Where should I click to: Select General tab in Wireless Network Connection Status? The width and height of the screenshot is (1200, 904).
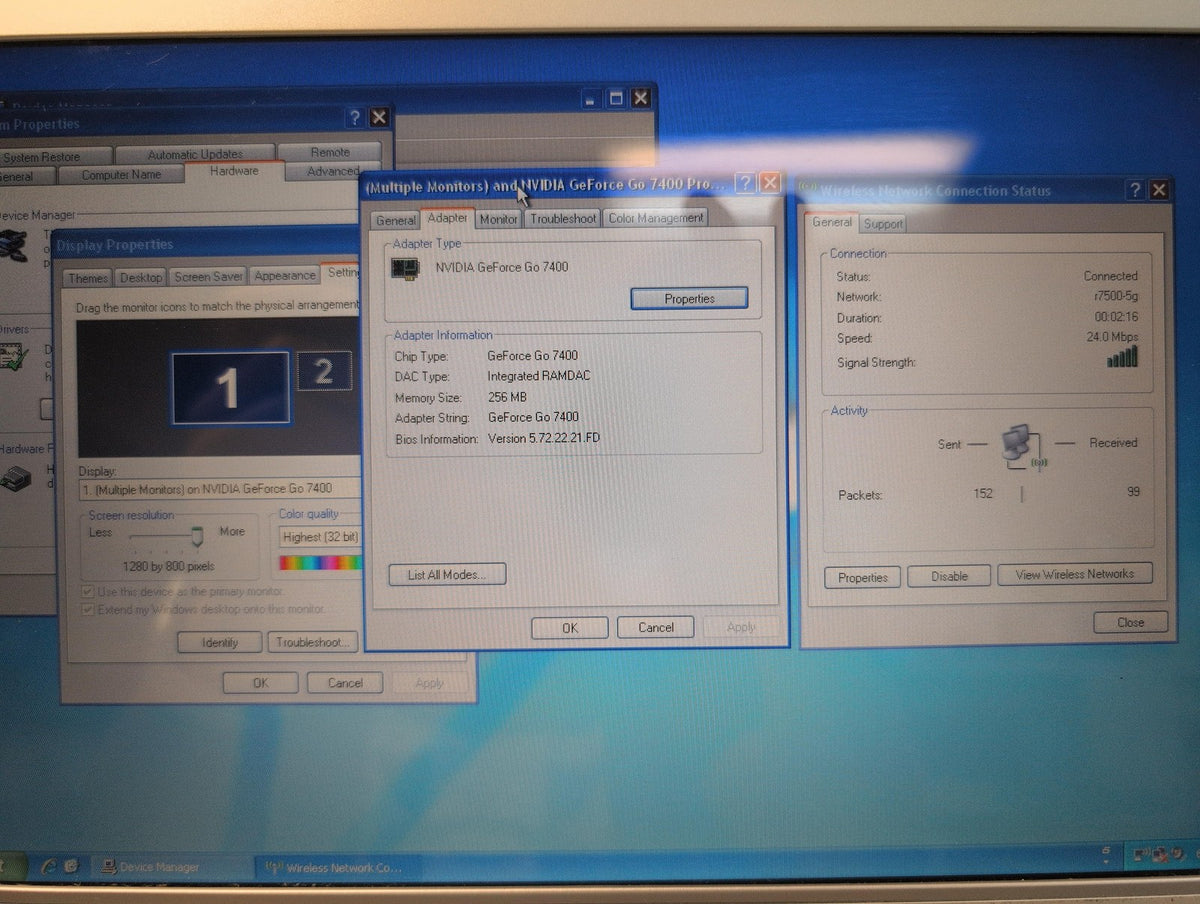(832, 222)
